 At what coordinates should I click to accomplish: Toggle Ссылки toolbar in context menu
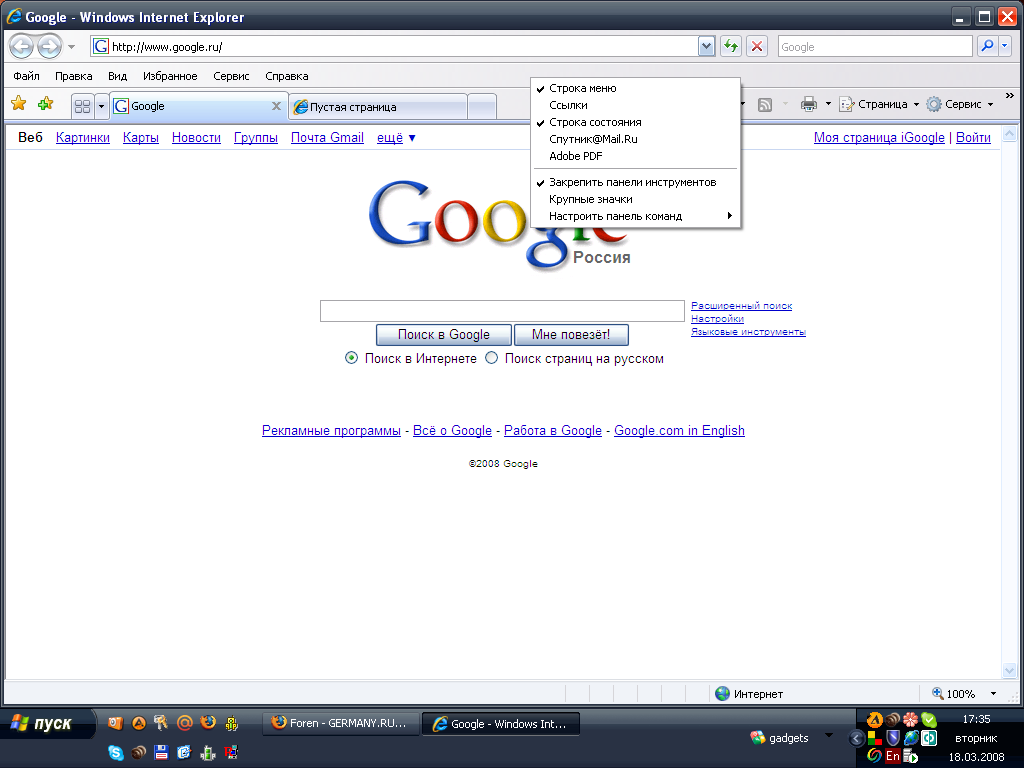pos(635,105)
